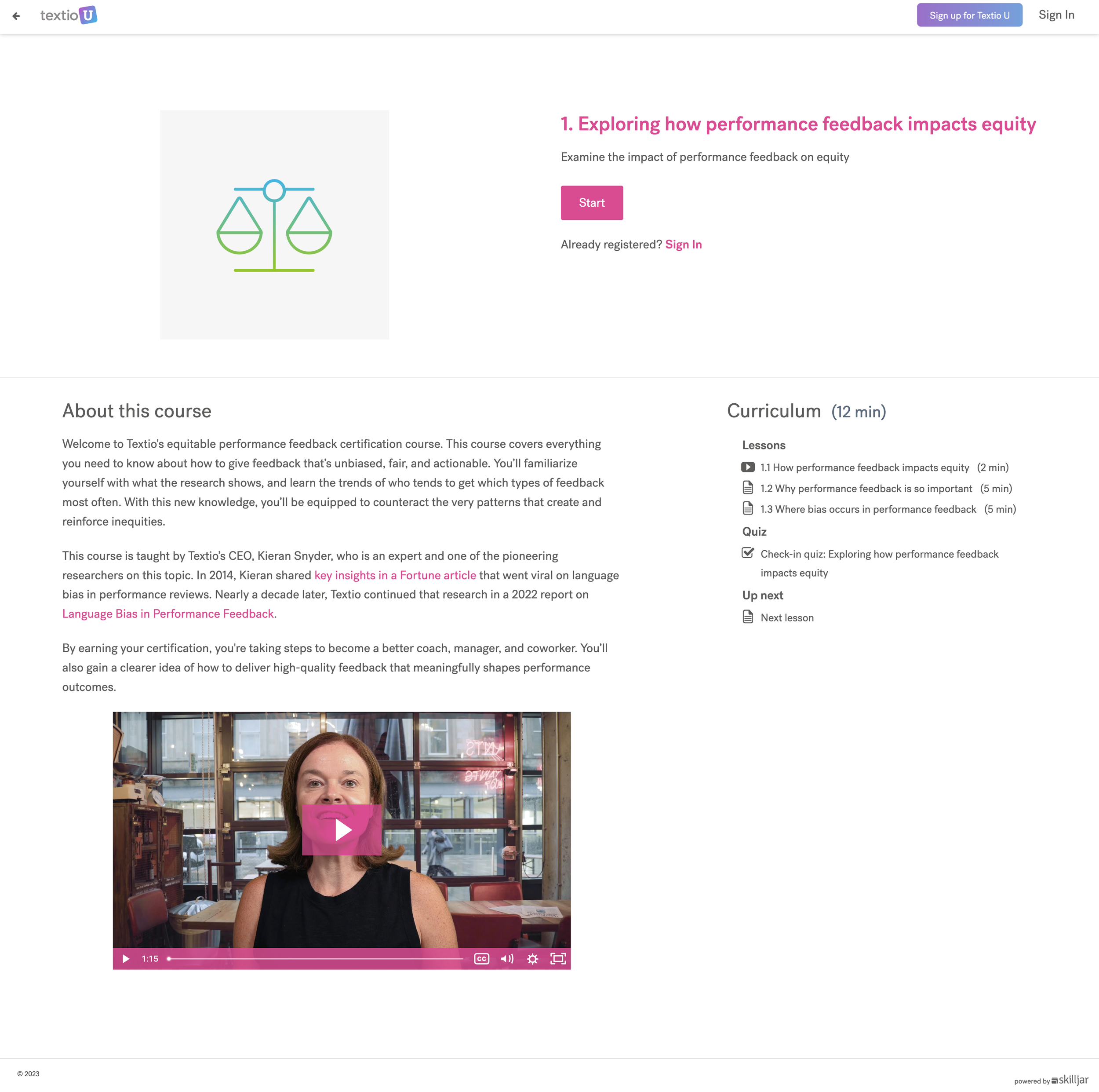The height and width of the screenshot is (1092, 1099).
Task: Toggle closed captions on the video
Action: (482, 959)
